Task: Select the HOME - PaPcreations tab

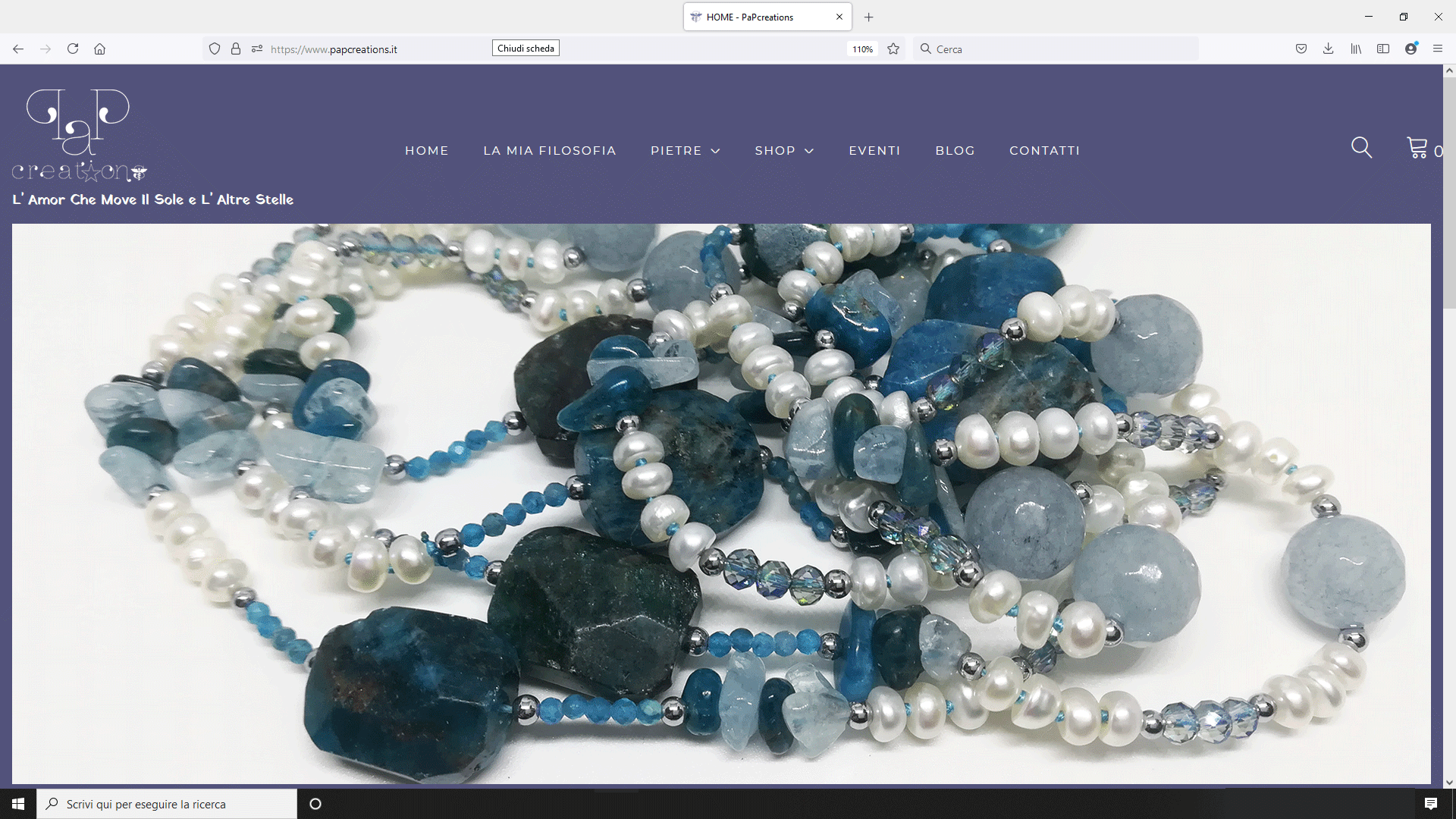Action: tap(767, 17)
